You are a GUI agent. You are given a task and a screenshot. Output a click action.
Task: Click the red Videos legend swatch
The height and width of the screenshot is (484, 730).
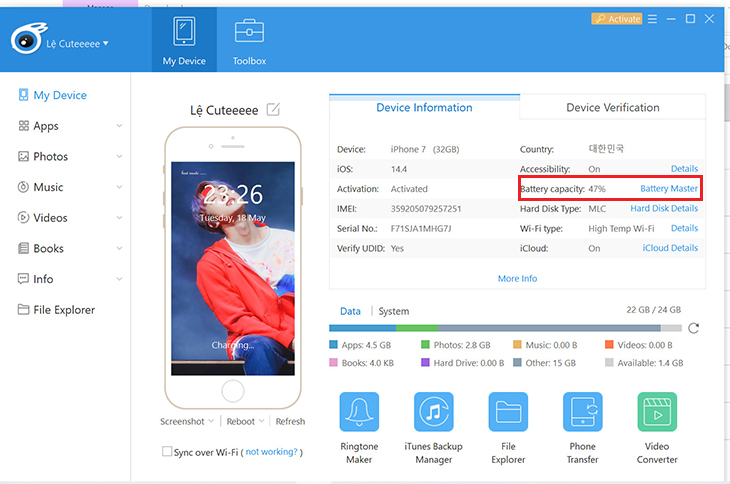[609, 344]
